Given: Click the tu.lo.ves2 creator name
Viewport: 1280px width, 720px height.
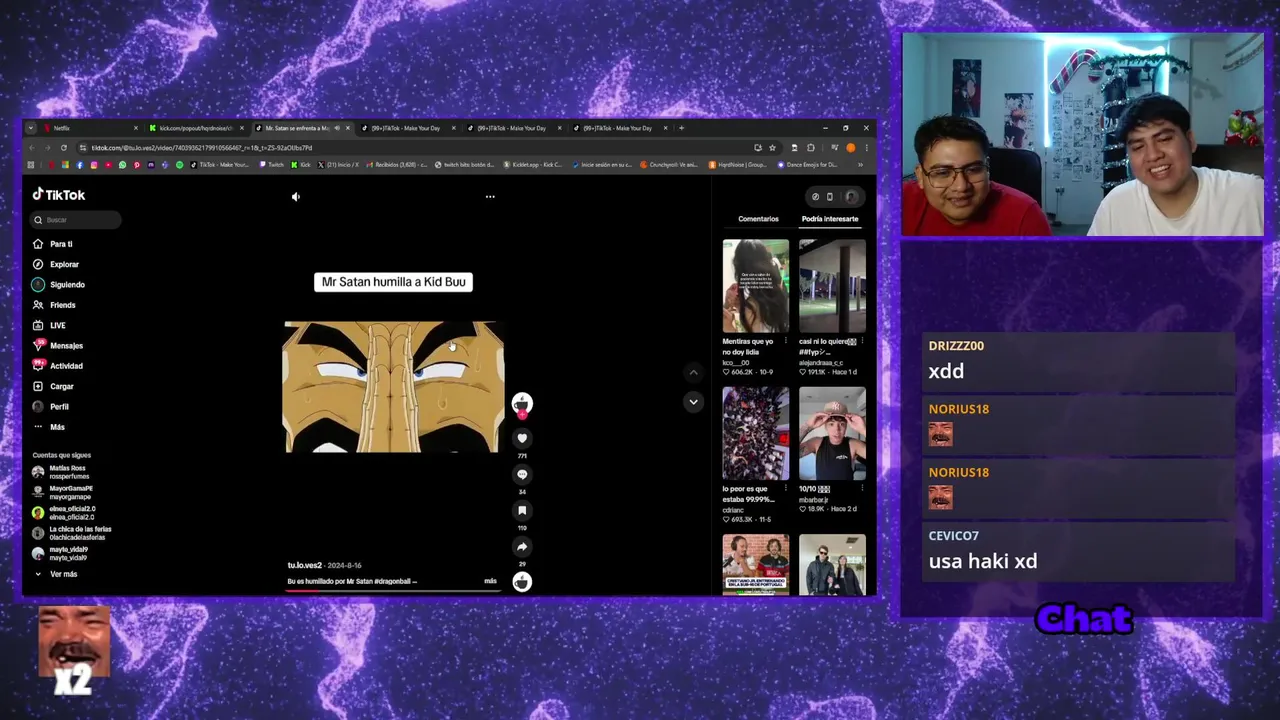Looking at the screenshot, I should pos(305,566).
